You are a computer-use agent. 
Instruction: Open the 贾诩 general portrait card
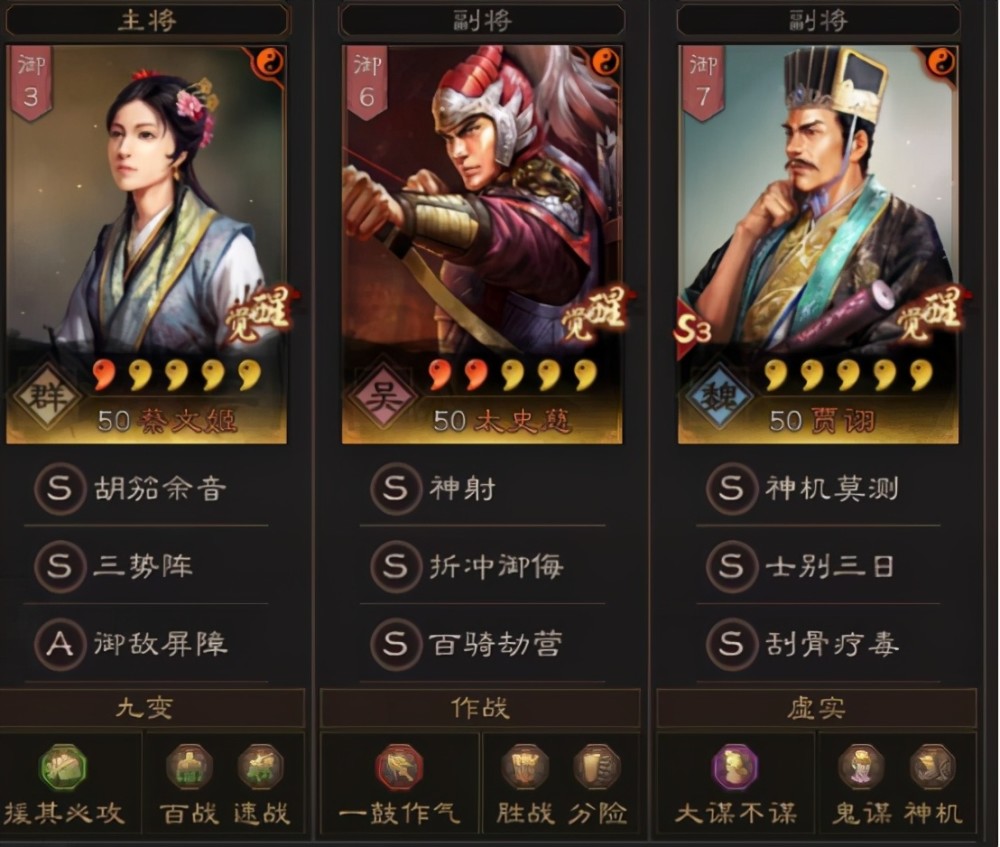pyautogui.click(x=818, y=244)
